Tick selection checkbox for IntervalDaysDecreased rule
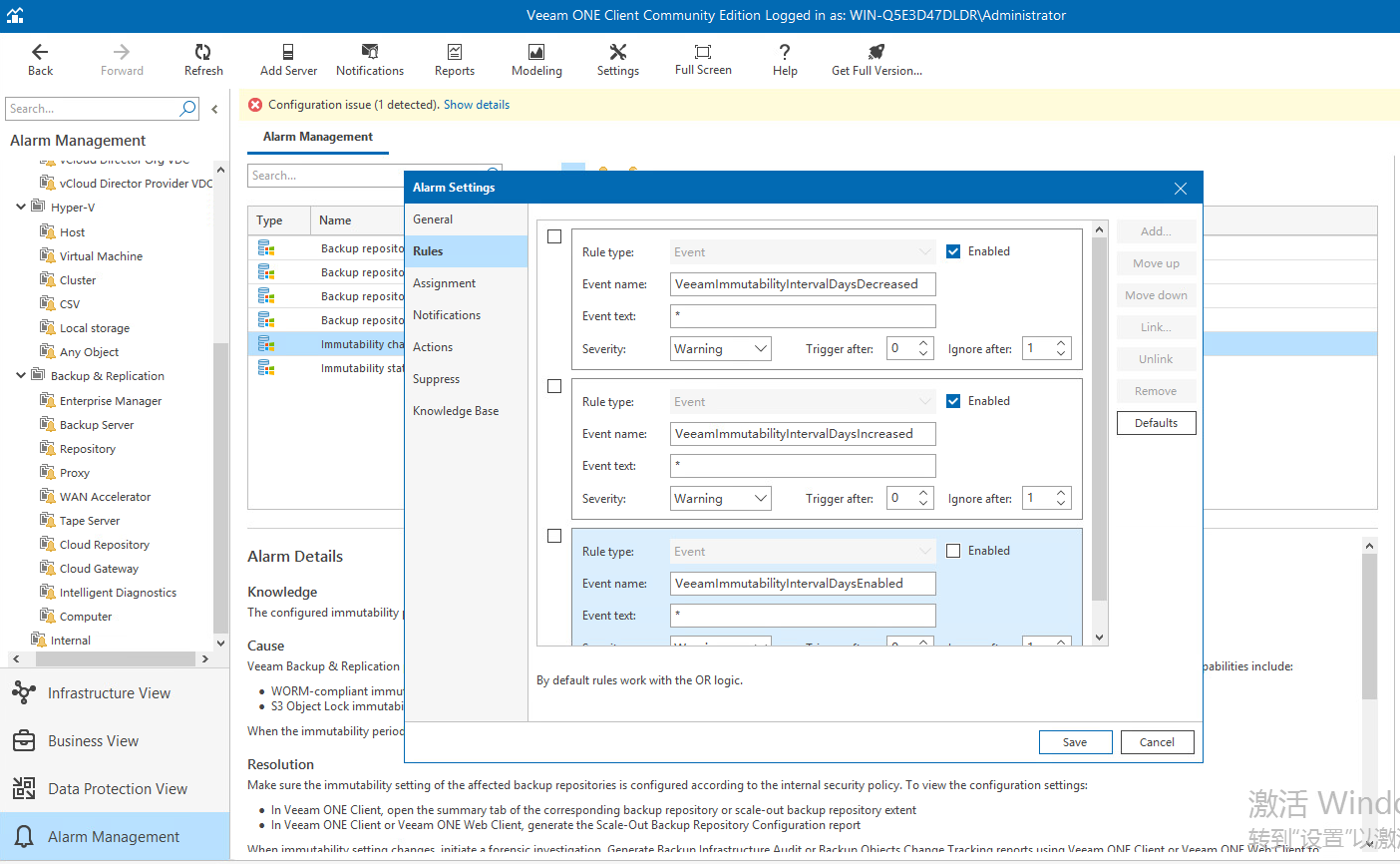This screenshot has width=1400, height=864. pyautogui.click(x=554, y=236)
